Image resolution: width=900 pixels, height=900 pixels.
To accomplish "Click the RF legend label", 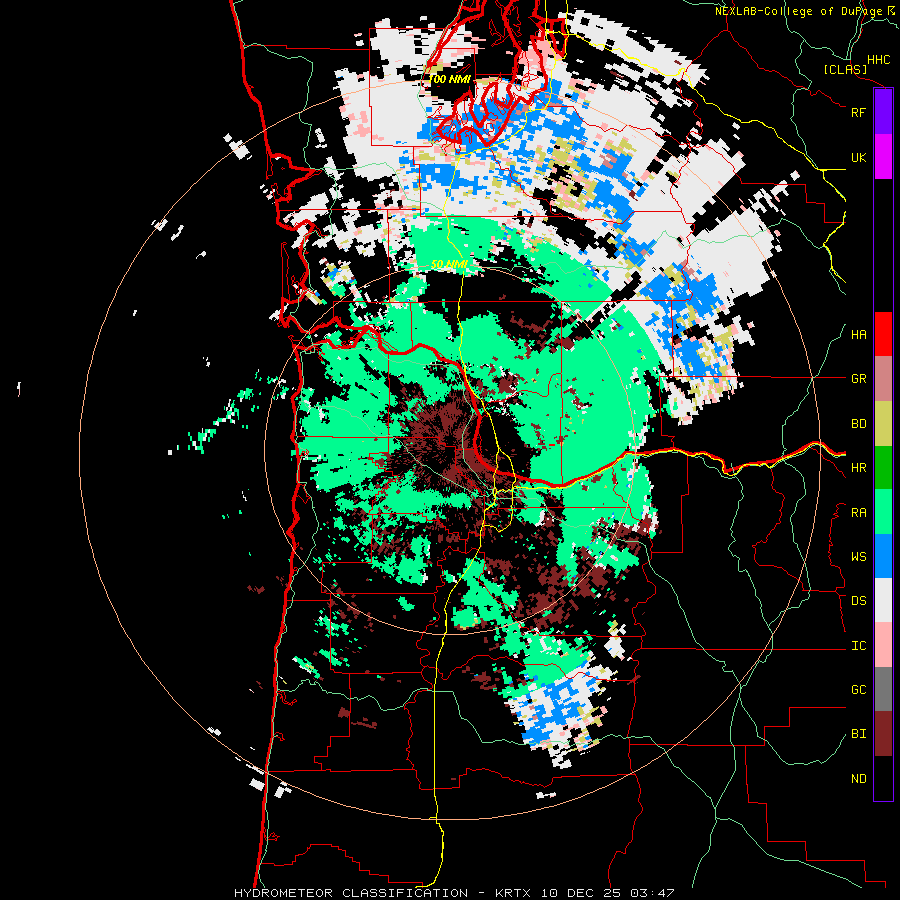I will pos(858,112).
